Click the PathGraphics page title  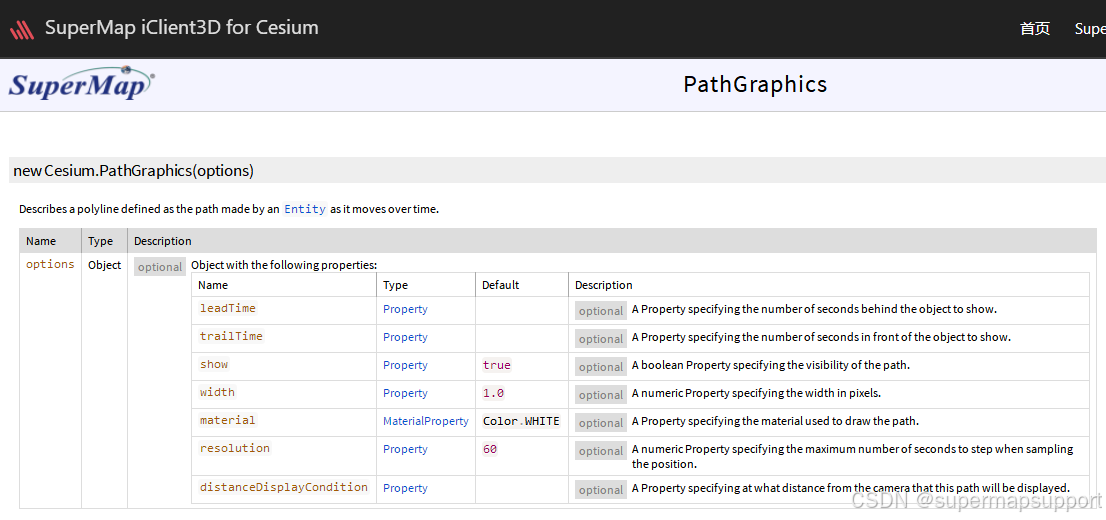[x=755, y=84]
